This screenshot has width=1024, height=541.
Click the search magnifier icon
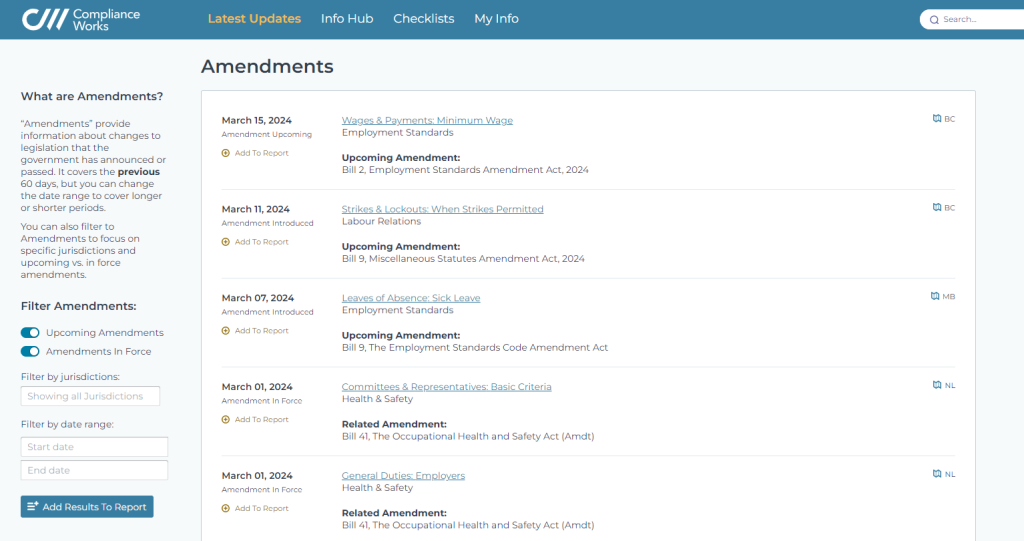(934, 20)
